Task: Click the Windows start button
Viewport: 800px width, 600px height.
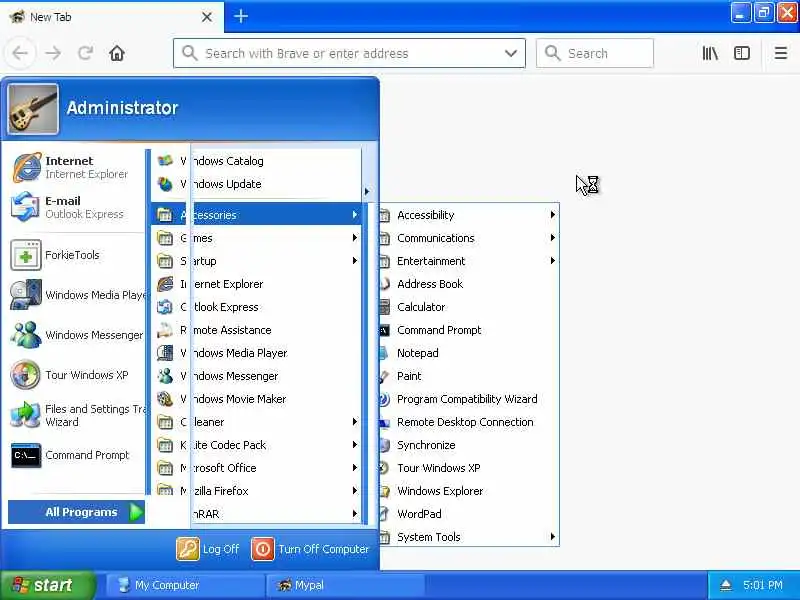Action: pos(48,585)
